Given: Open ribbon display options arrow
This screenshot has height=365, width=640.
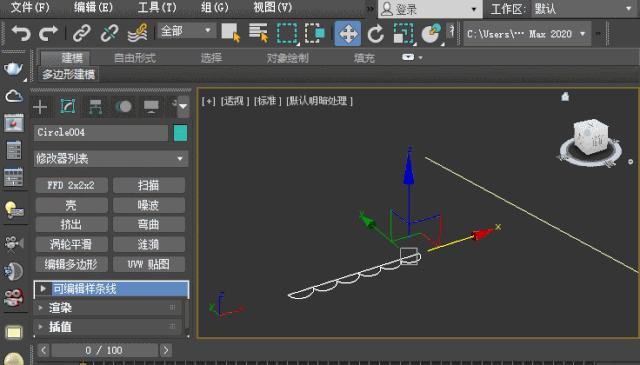Looking at the screenshot, I should click(420, 58).
